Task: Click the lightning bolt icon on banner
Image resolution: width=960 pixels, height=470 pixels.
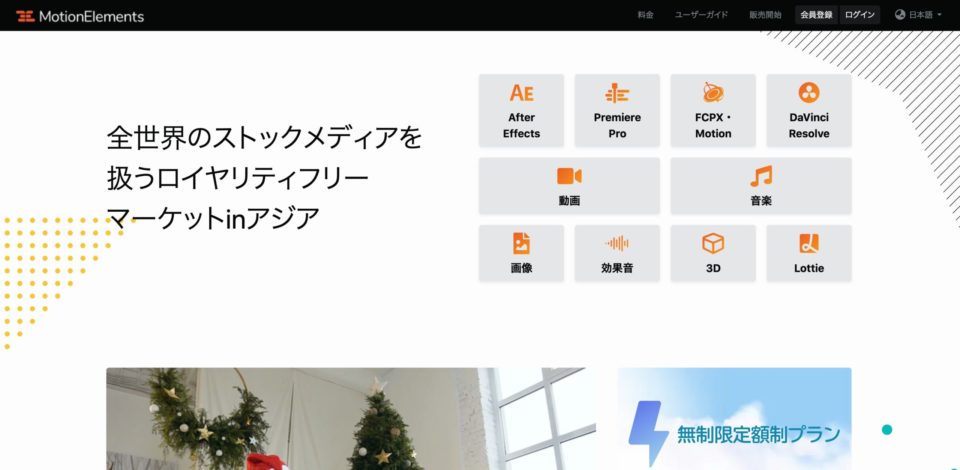Action: click(x=648, y=433)
